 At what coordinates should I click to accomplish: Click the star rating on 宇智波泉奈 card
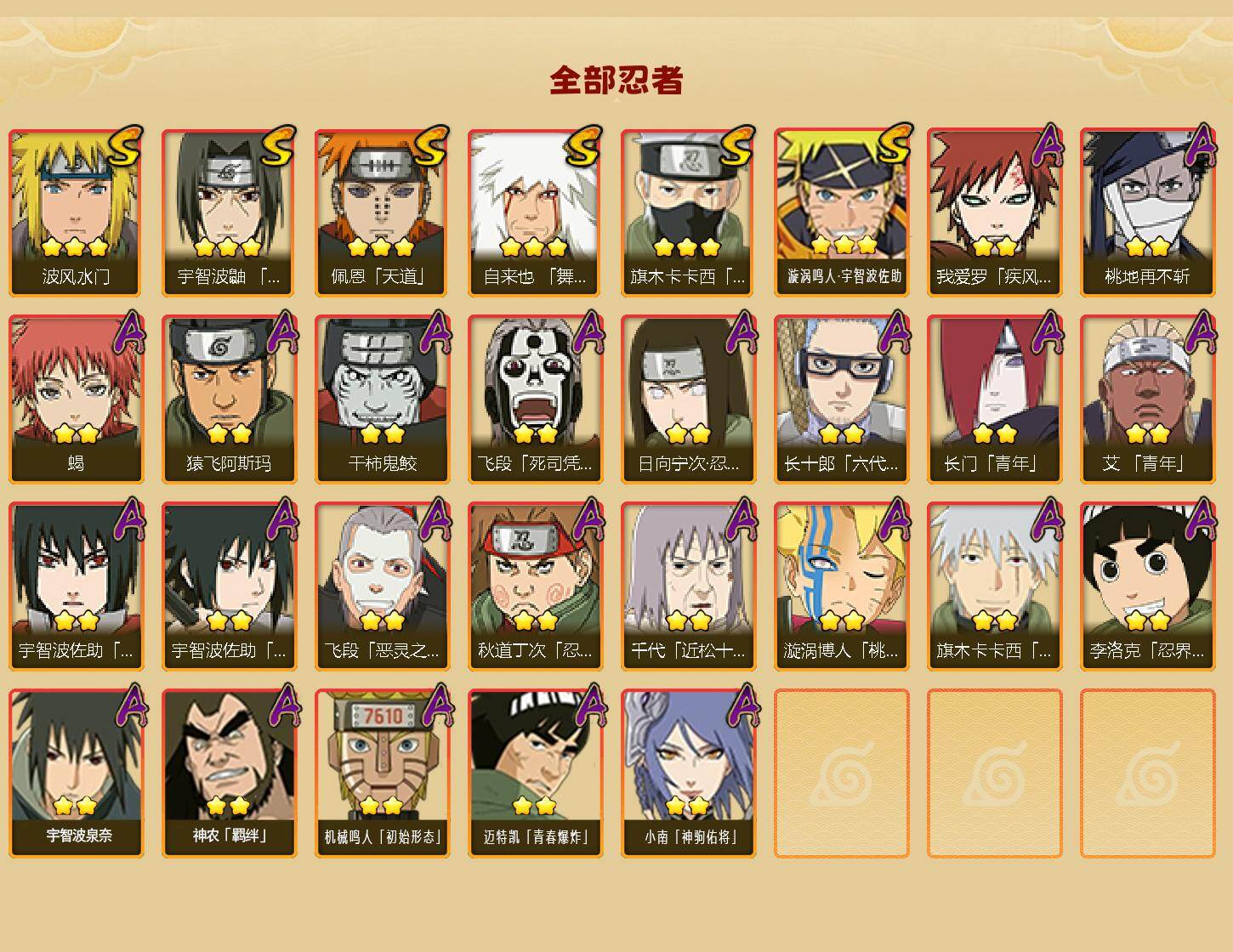point(76,805)
